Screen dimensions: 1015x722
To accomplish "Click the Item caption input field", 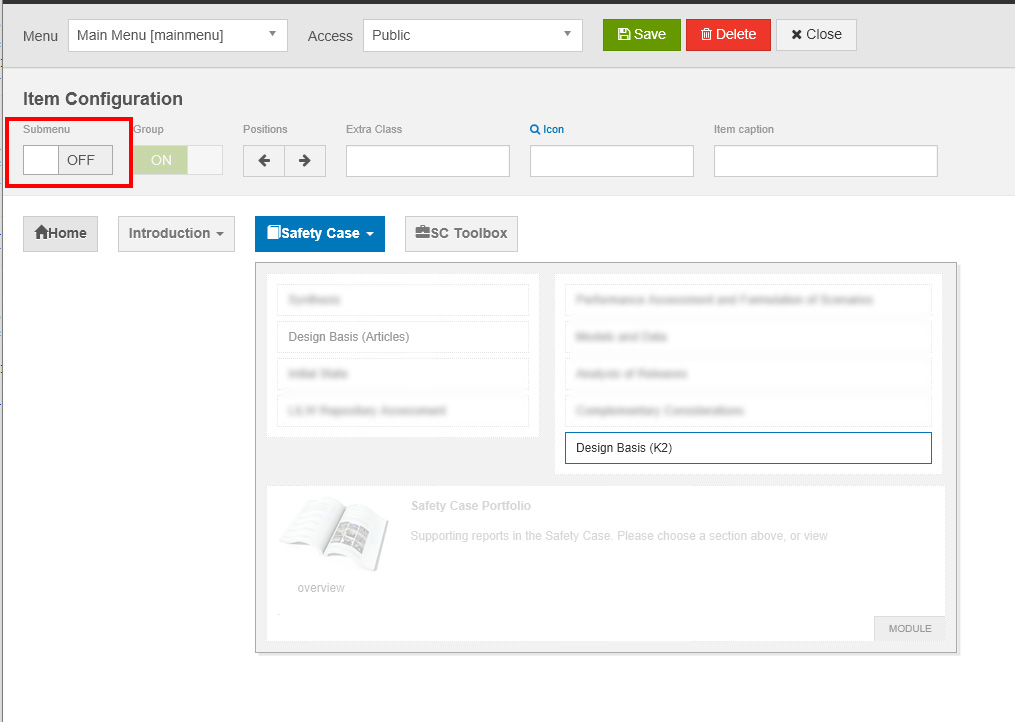I will point(825,161).
